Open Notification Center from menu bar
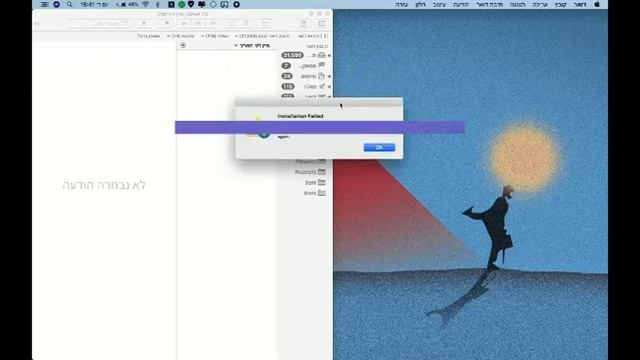640x360 pixels. [x=44, y=4]
